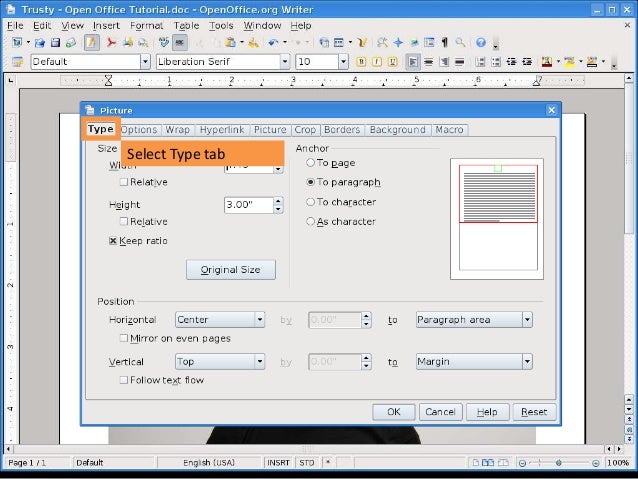638x479 pixels.
Task: Switch to the Crop tab
Action: [x=305, y=130]
